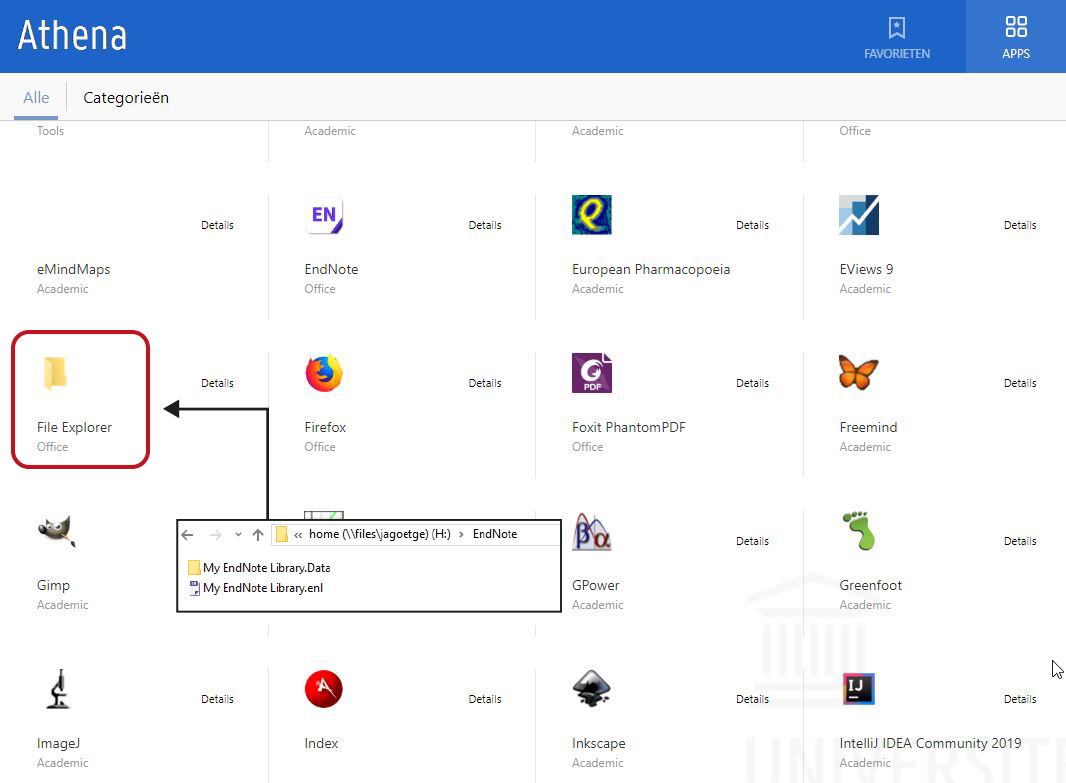The width and height of the screenshot is (1066, 783).
Task: Launch ImageJ microscope icon
Action: point(56,690)
